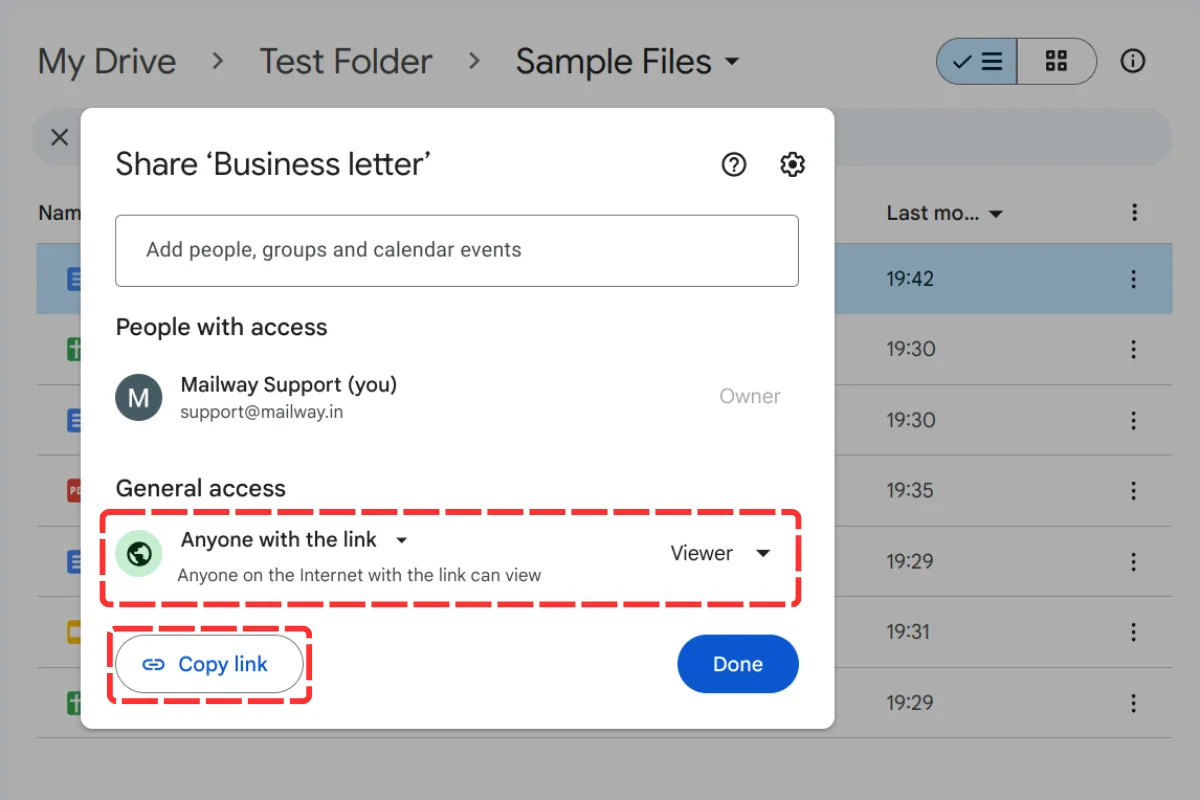Open more actions for the 19:42 file
This screenshot has width=1200, height=800.
pyautogui.click(x=1133, y=279)
